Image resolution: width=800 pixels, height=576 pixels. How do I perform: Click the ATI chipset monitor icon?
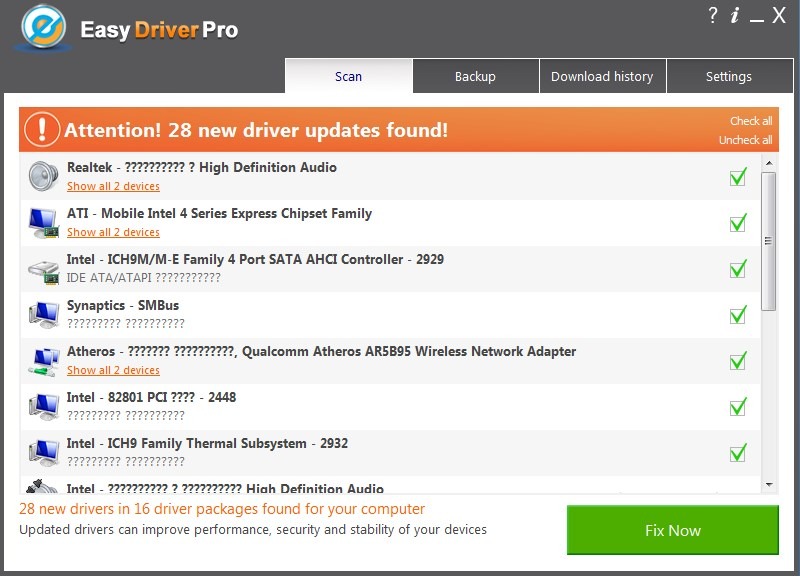tap(43, 223)
